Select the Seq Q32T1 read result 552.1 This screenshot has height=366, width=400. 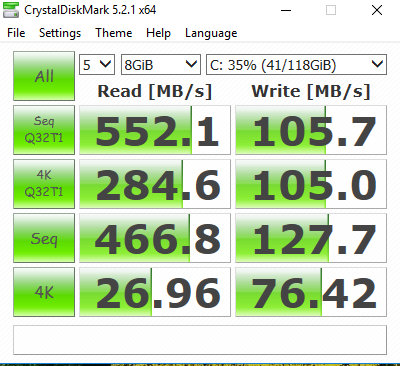(155, 130)
